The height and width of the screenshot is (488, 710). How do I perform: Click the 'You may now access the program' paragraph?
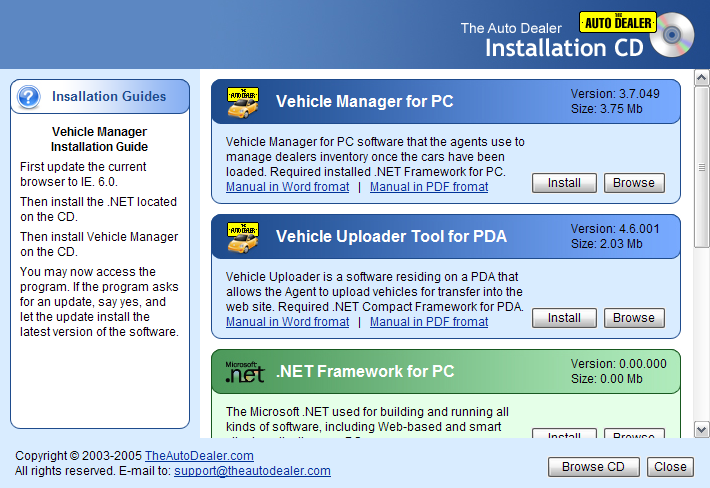(x=99, y=301)
